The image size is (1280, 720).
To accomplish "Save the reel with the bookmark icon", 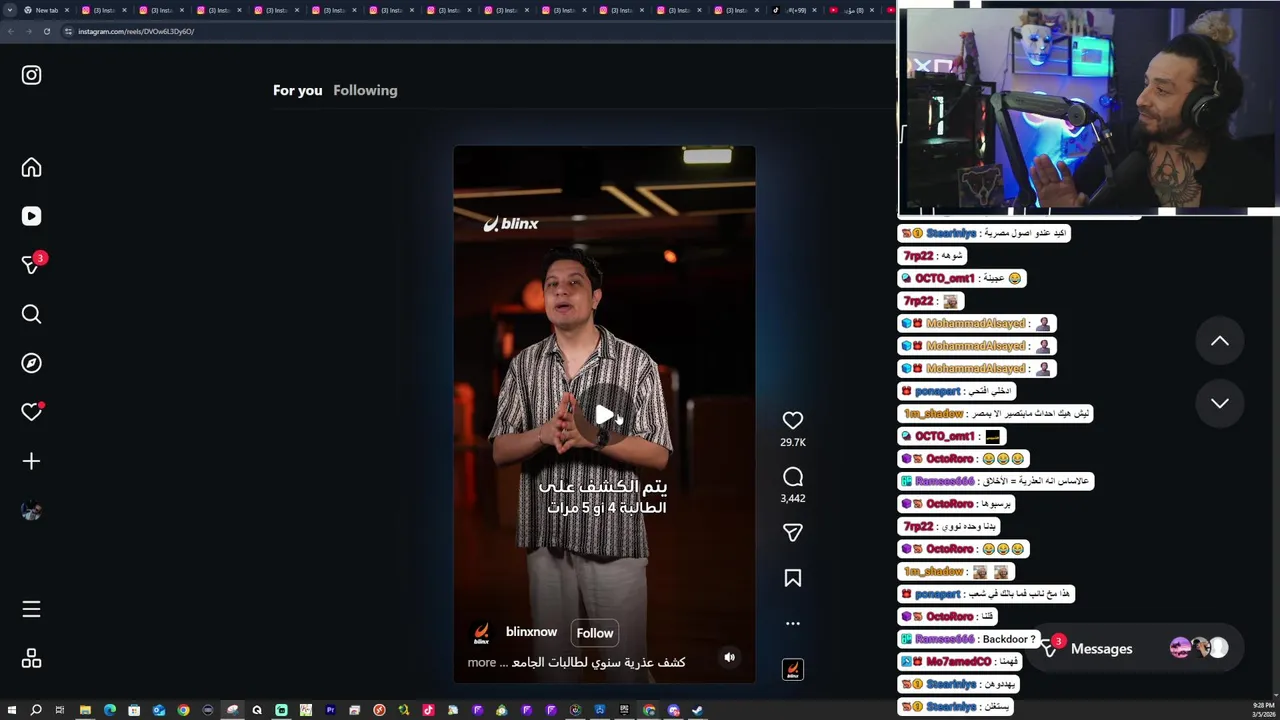I will pyautogui.click(x=793, y=578).
